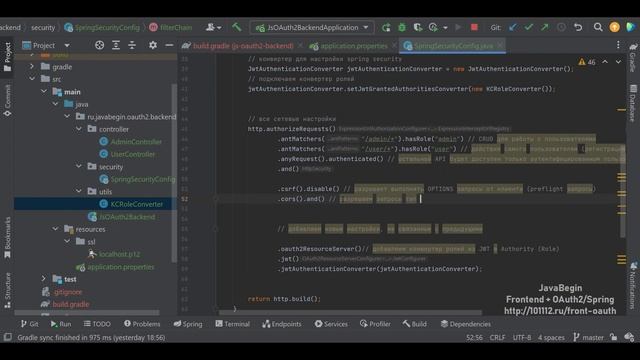The height and width of the screenshot is (360, 640).
Task: Click the Rollback undo arrow icon
Action: click(578, 27)
